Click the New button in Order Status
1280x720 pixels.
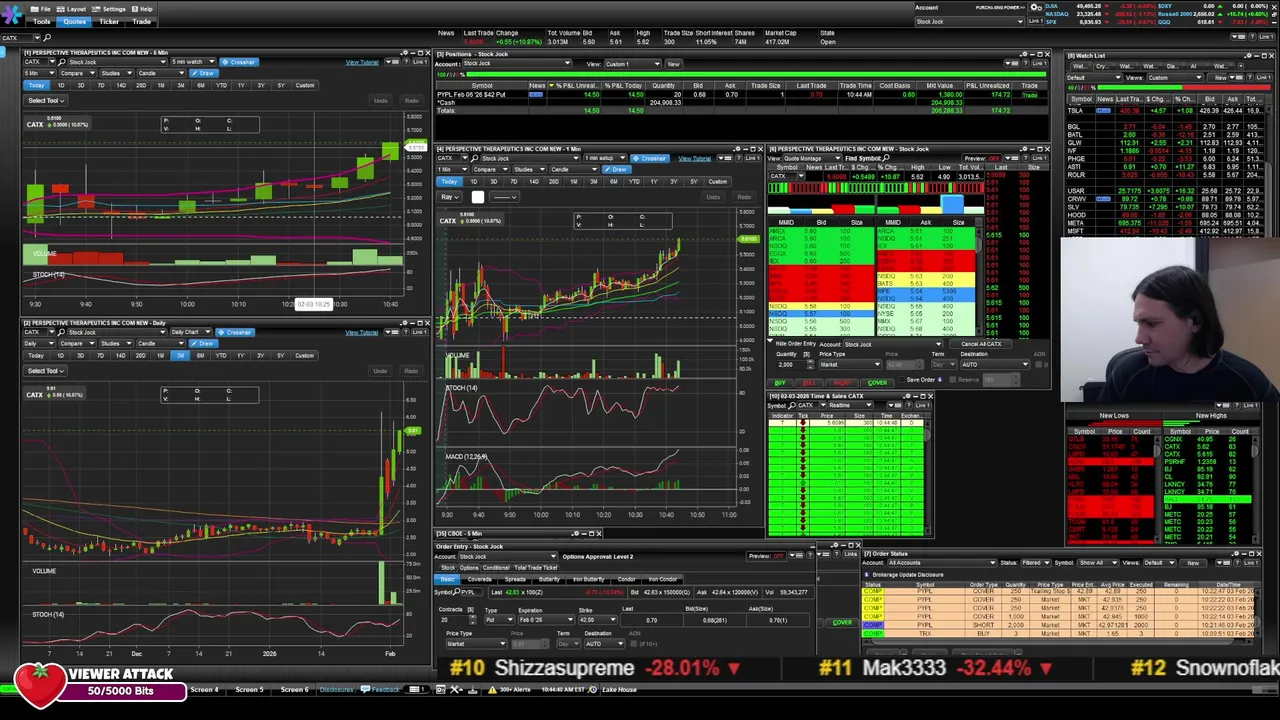click(1193, 562)
